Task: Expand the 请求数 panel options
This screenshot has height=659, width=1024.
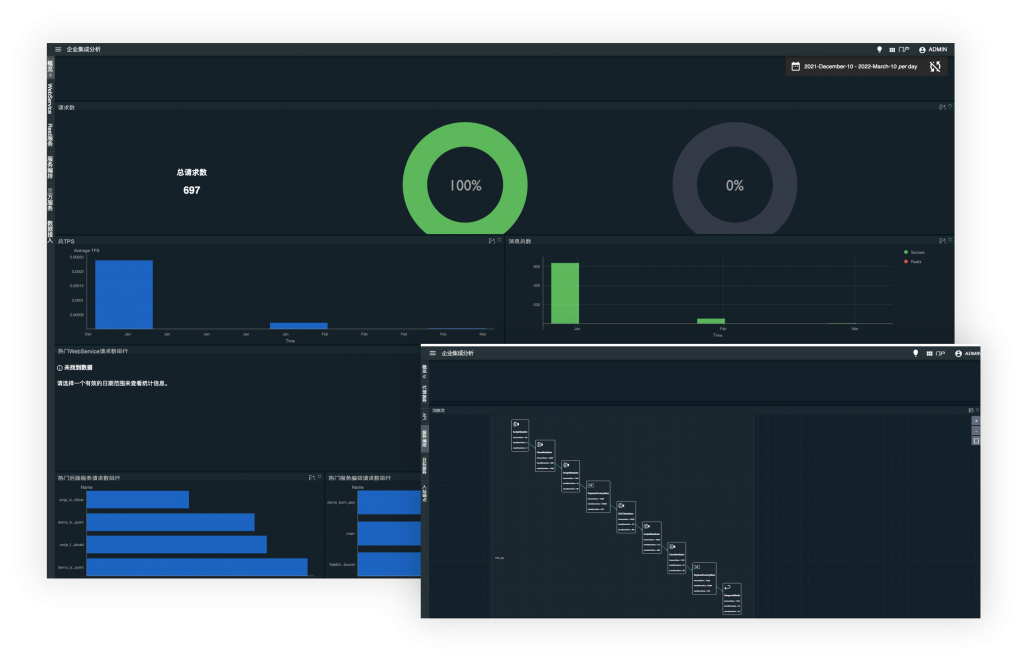Action: tap(942, 107)
